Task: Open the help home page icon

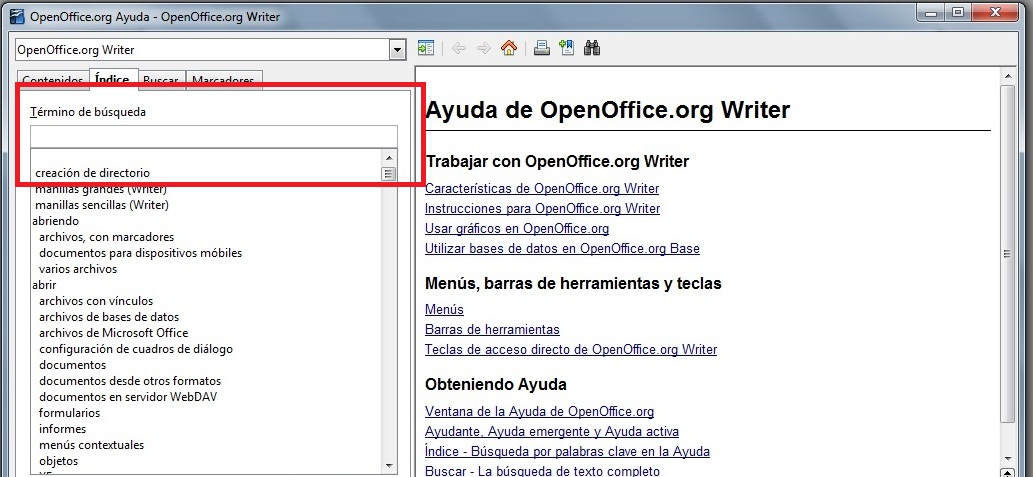Action: 509,48
